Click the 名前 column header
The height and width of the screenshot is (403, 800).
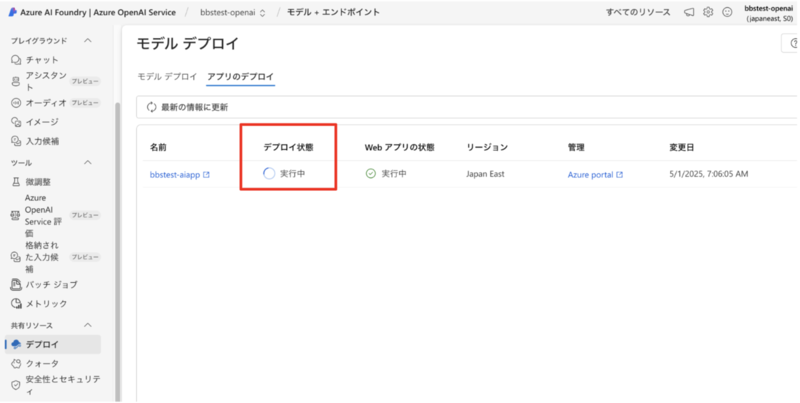pyautogui.click(x=158, y=147)
